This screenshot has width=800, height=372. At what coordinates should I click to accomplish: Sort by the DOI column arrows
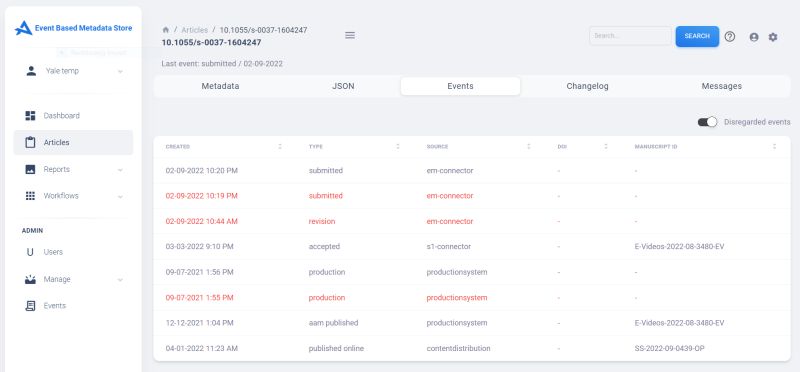pyautogui.click(x=606, y=146)
